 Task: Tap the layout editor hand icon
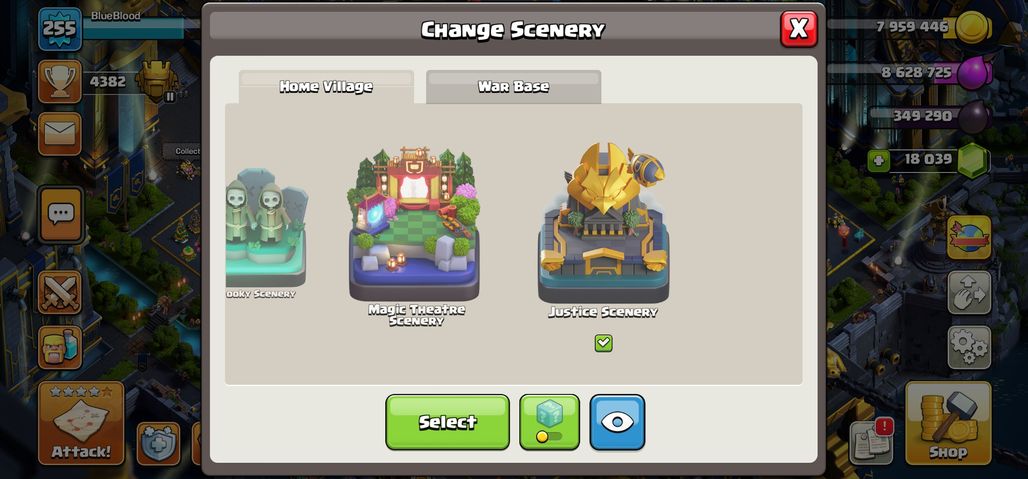(969, 292)
